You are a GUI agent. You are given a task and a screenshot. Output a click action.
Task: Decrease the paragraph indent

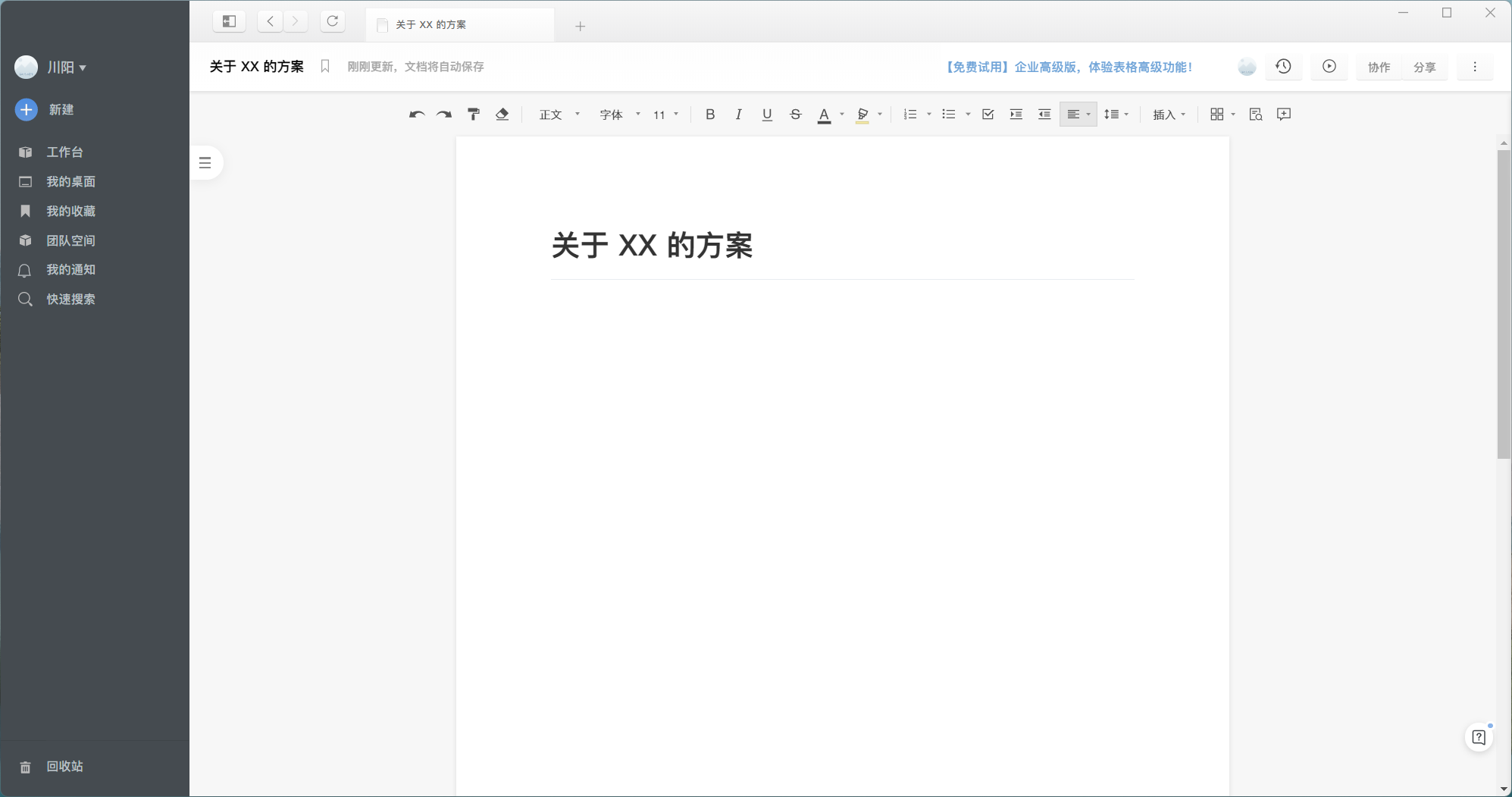coord(1044,115)
